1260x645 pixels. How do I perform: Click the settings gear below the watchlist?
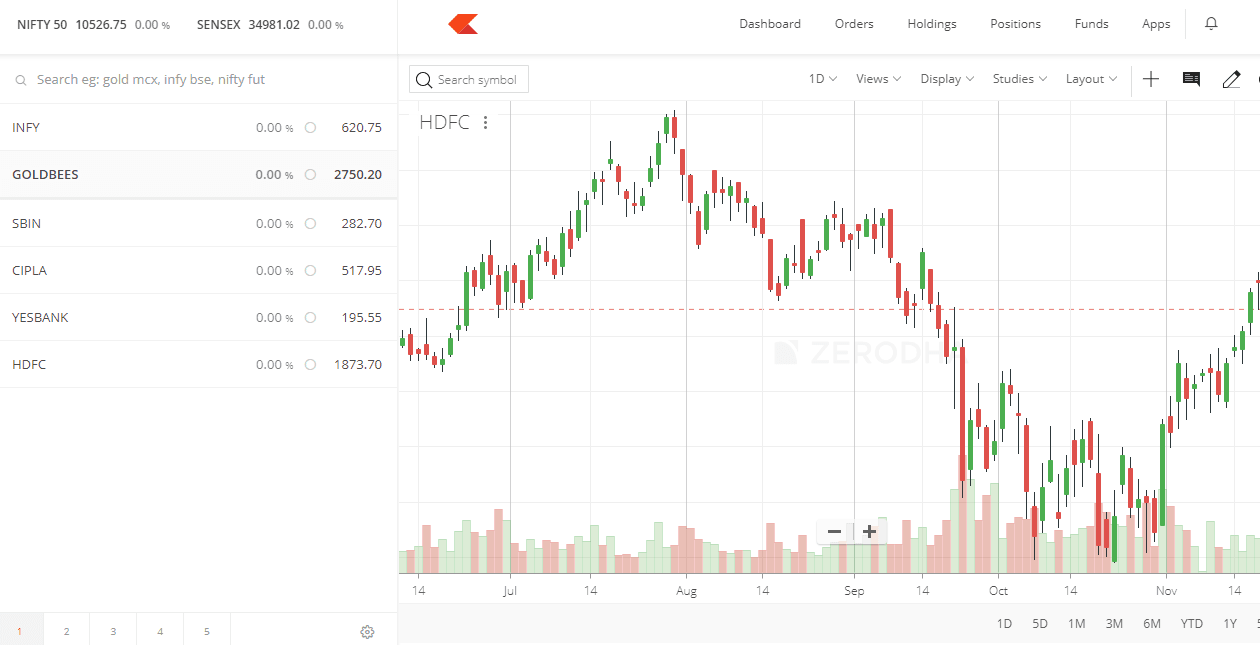(367, 632)
